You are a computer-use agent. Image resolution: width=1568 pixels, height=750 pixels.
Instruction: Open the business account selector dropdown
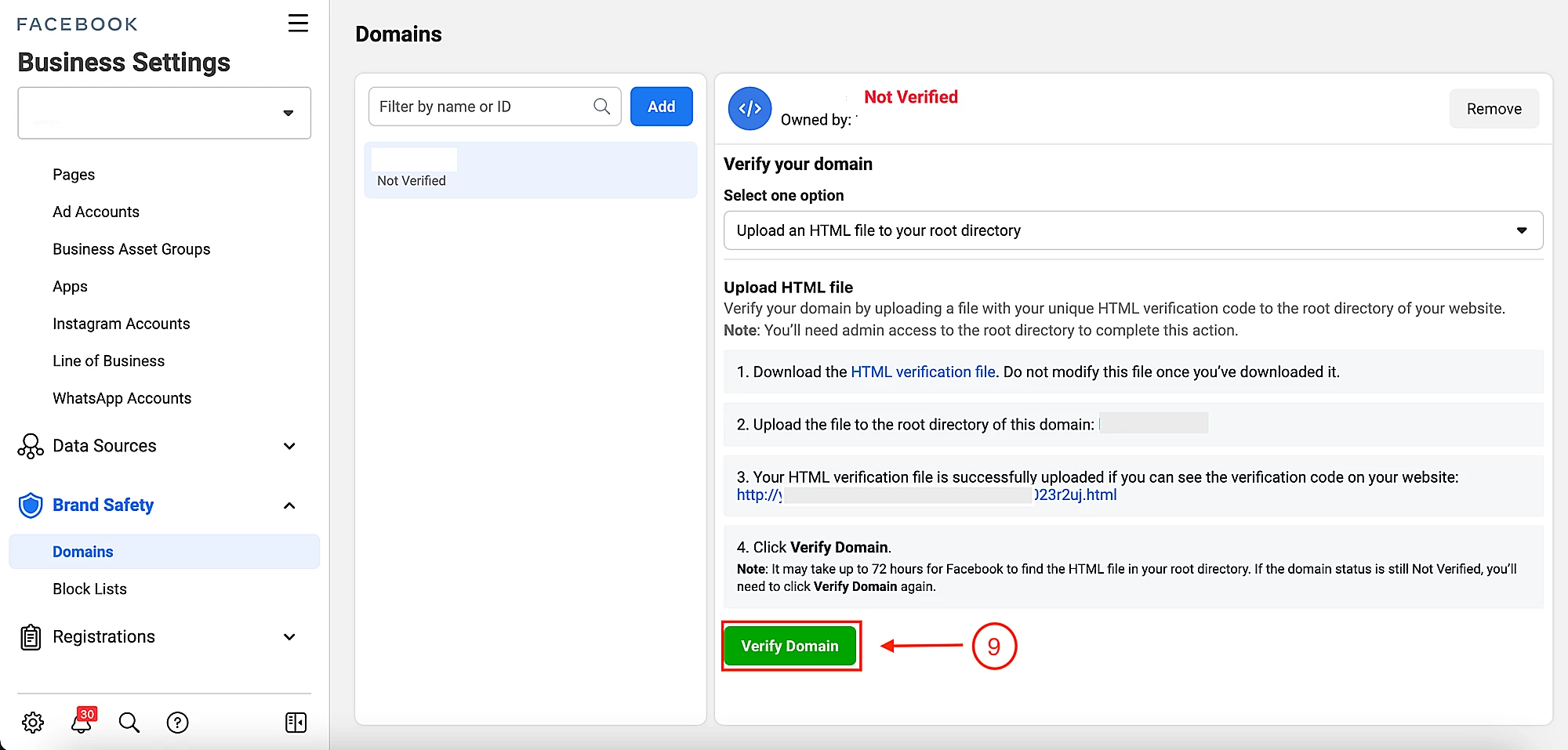[165, 113]
